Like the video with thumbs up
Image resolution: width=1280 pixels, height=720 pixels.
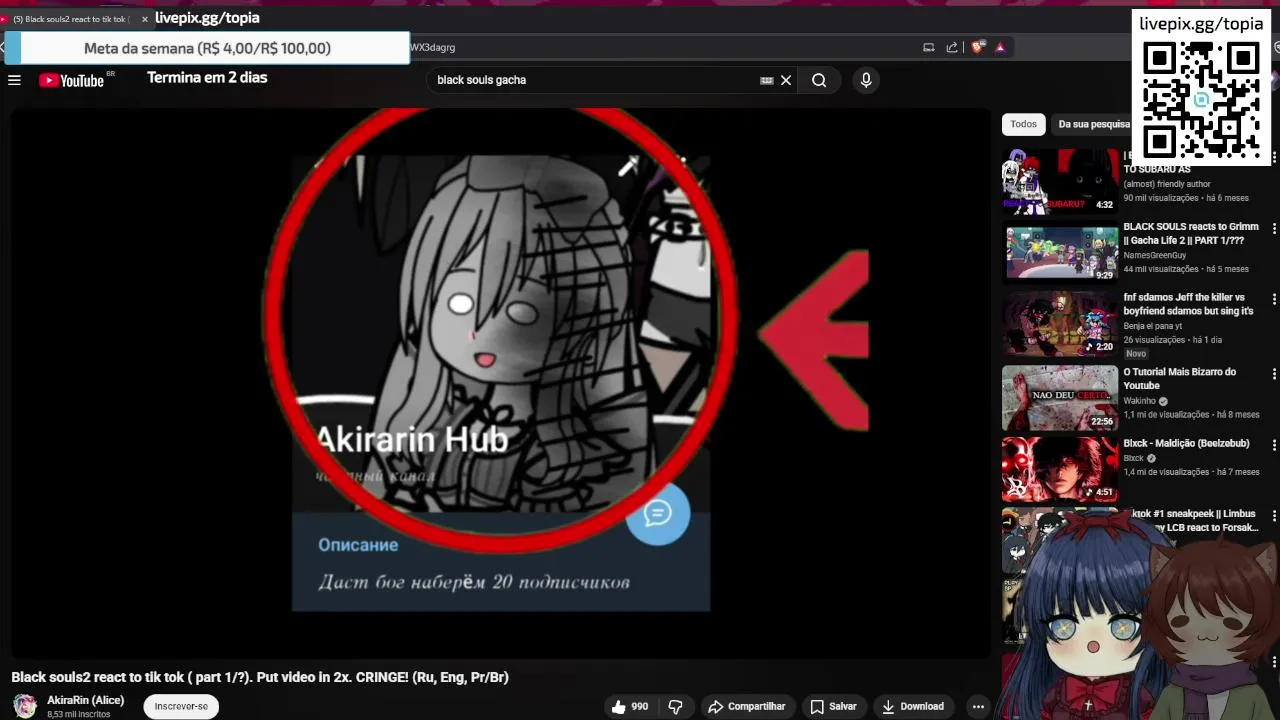(x=630, y=706)
